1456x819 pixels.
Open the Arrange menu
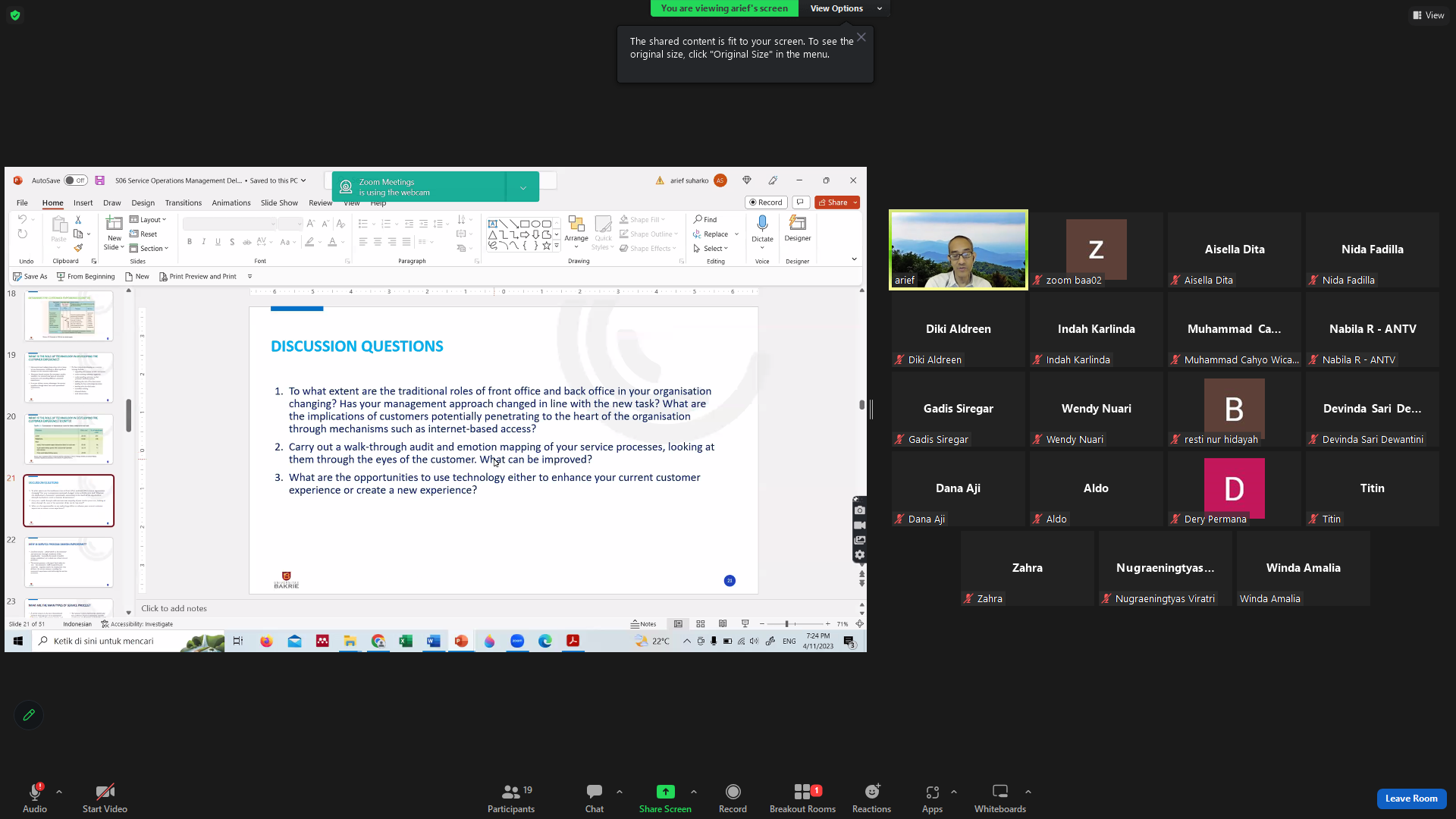[576, 232]
